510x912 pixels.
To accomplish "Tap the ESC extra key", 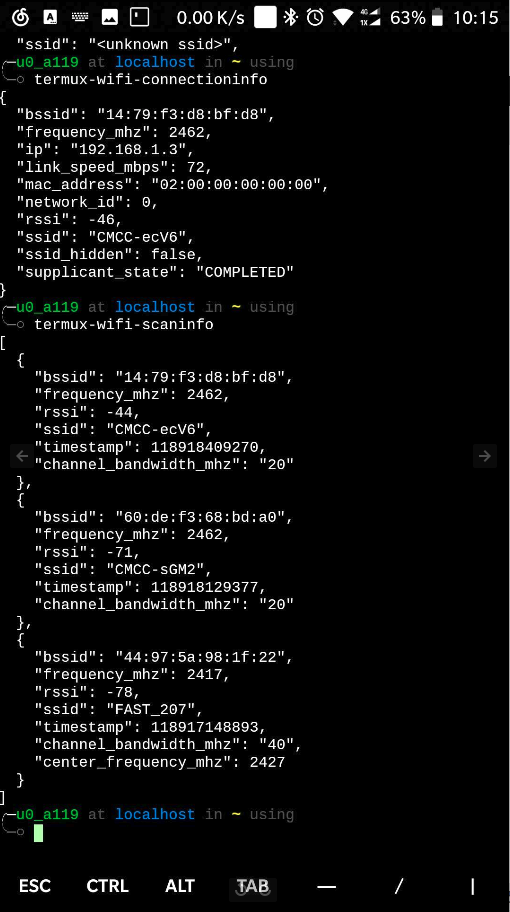I will 35,886.
